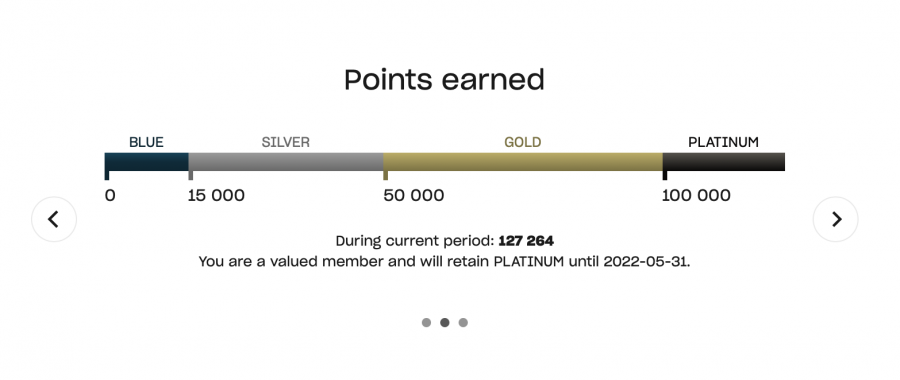Click the dark blue progress segment
This screenshot has height=380, width=900.
146,162
